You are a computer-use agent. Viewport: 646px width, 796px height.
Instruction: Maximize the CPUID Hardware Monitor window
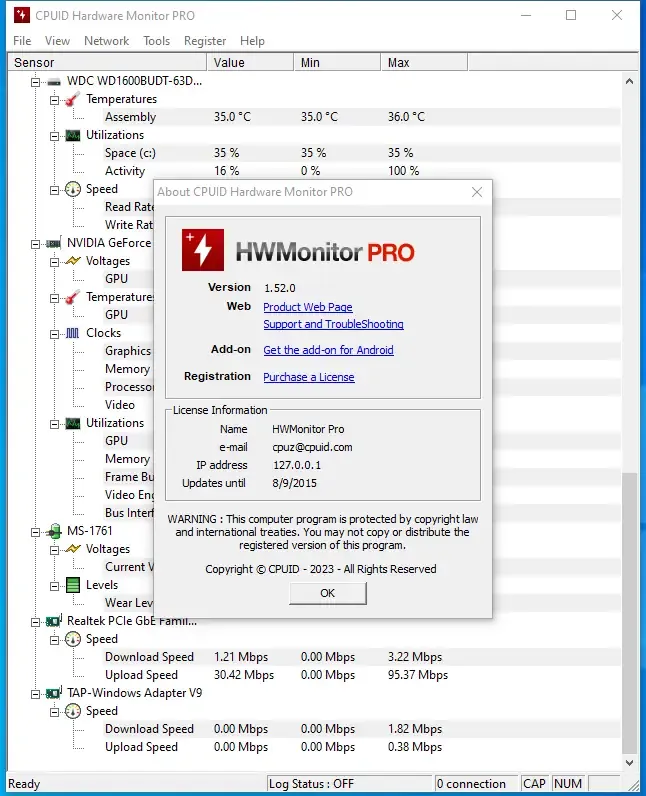coord(571,15)
